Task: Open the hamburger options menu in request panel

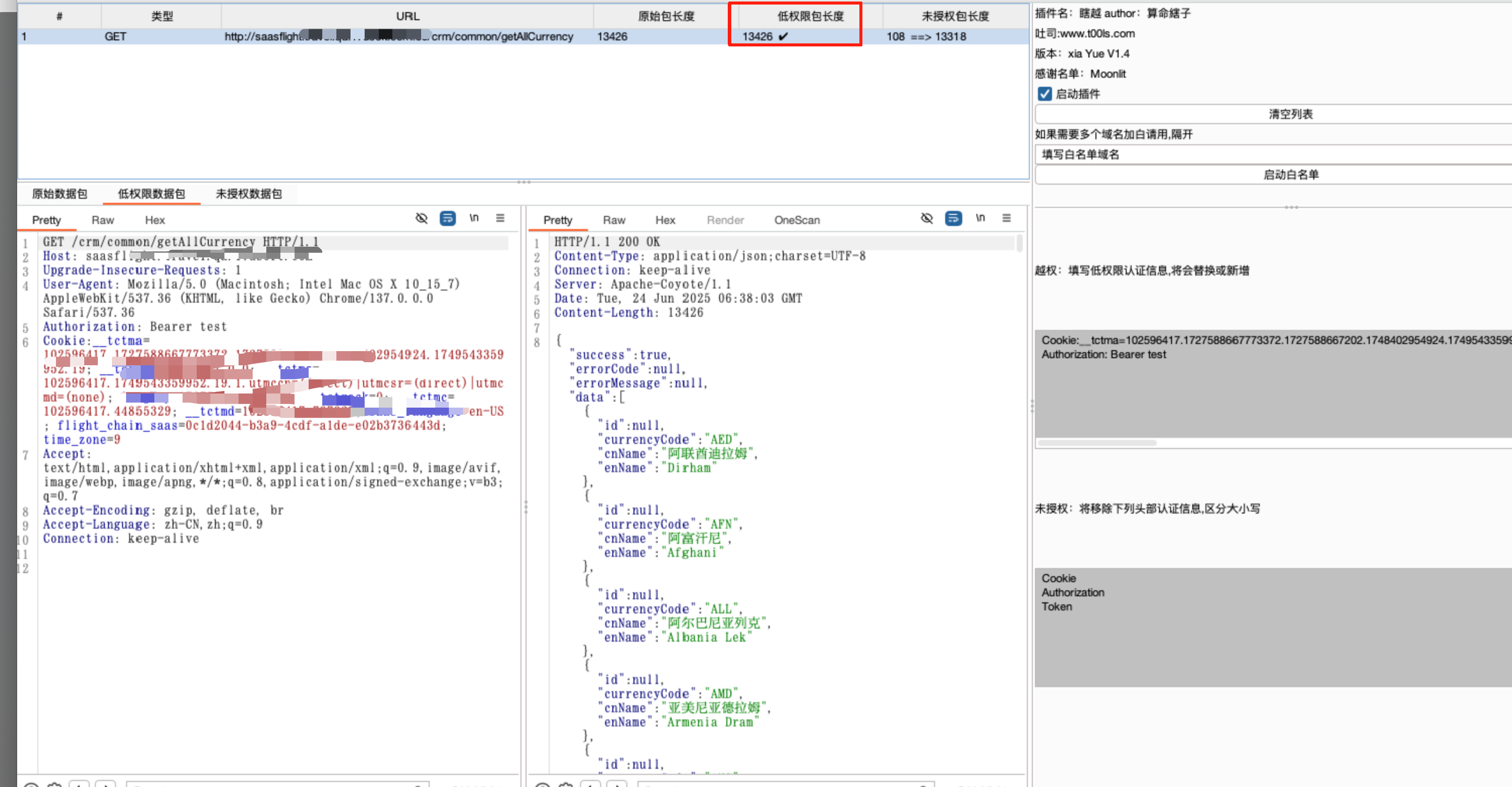Action: tap(500, 218)
